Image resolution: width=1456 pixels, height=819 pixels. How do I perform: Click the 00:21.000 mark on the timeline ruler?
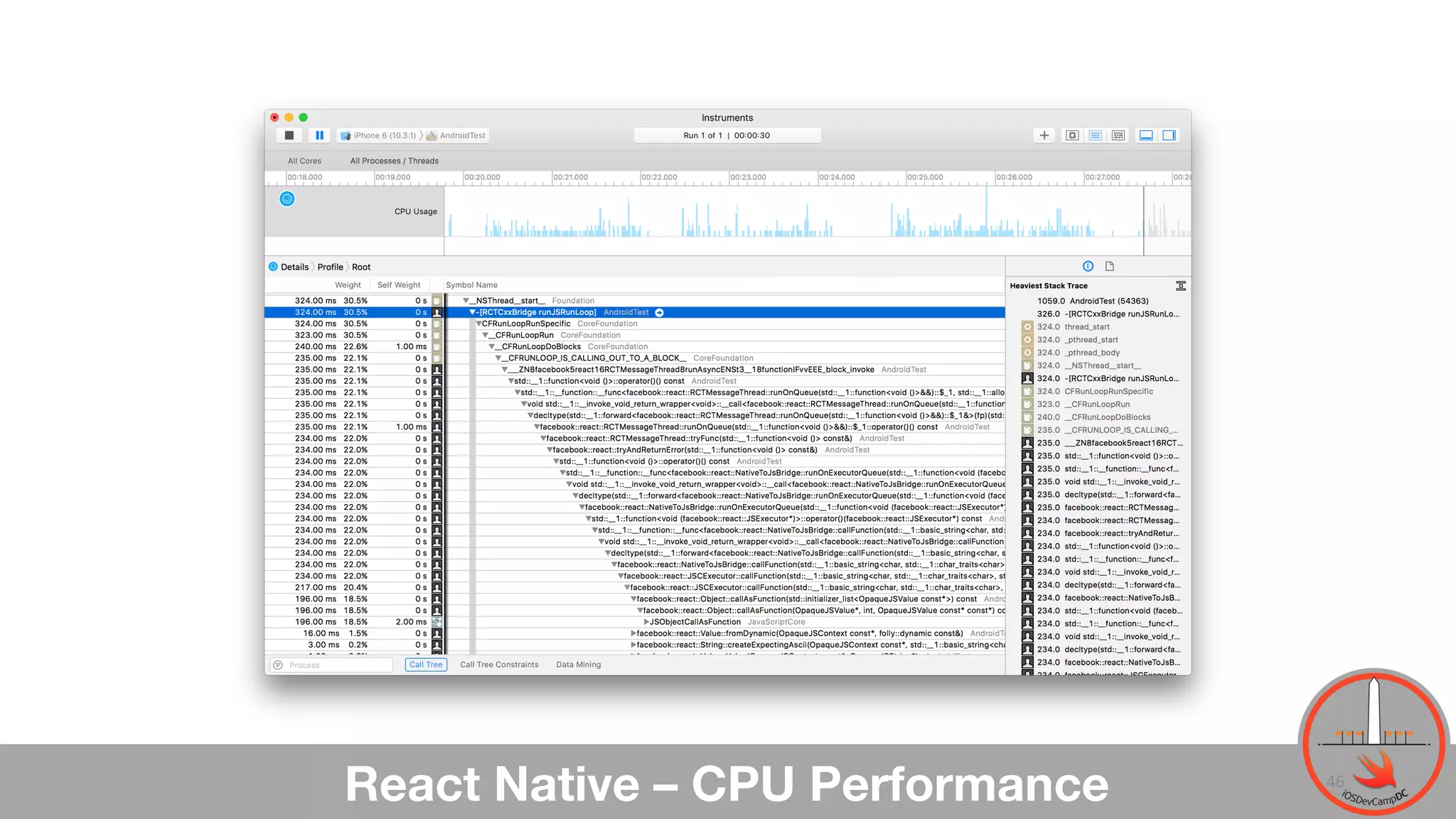(x=571, y=177)
